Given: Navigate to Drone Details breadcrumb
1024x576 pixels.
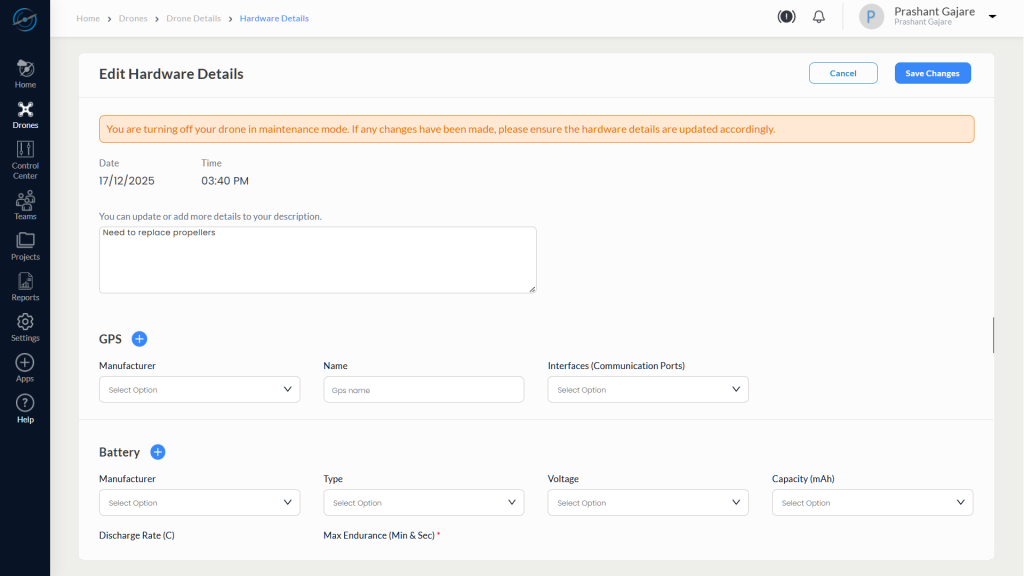Looking at the screenshot, I should (x=193, y=18).
